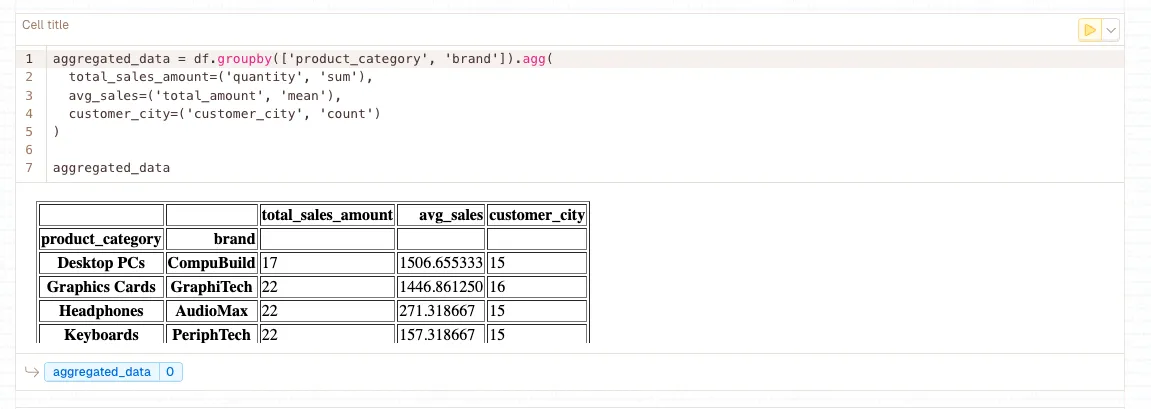Click line number 7 in the gutter

click(29, 168)
